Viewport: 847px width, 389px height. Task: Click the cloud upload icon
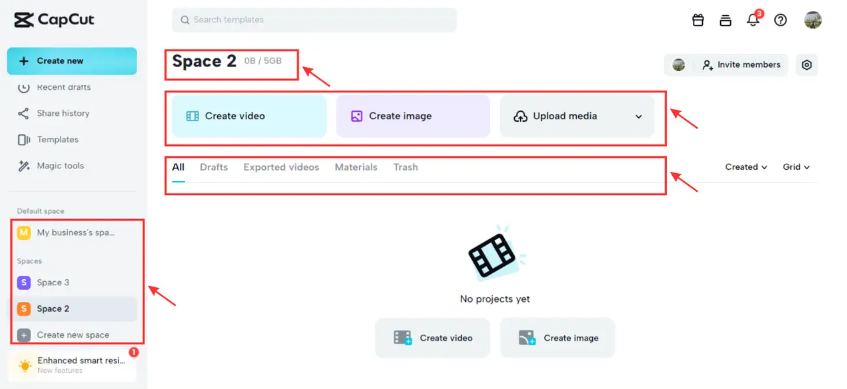pyautogui.click(x=520, y=116)
